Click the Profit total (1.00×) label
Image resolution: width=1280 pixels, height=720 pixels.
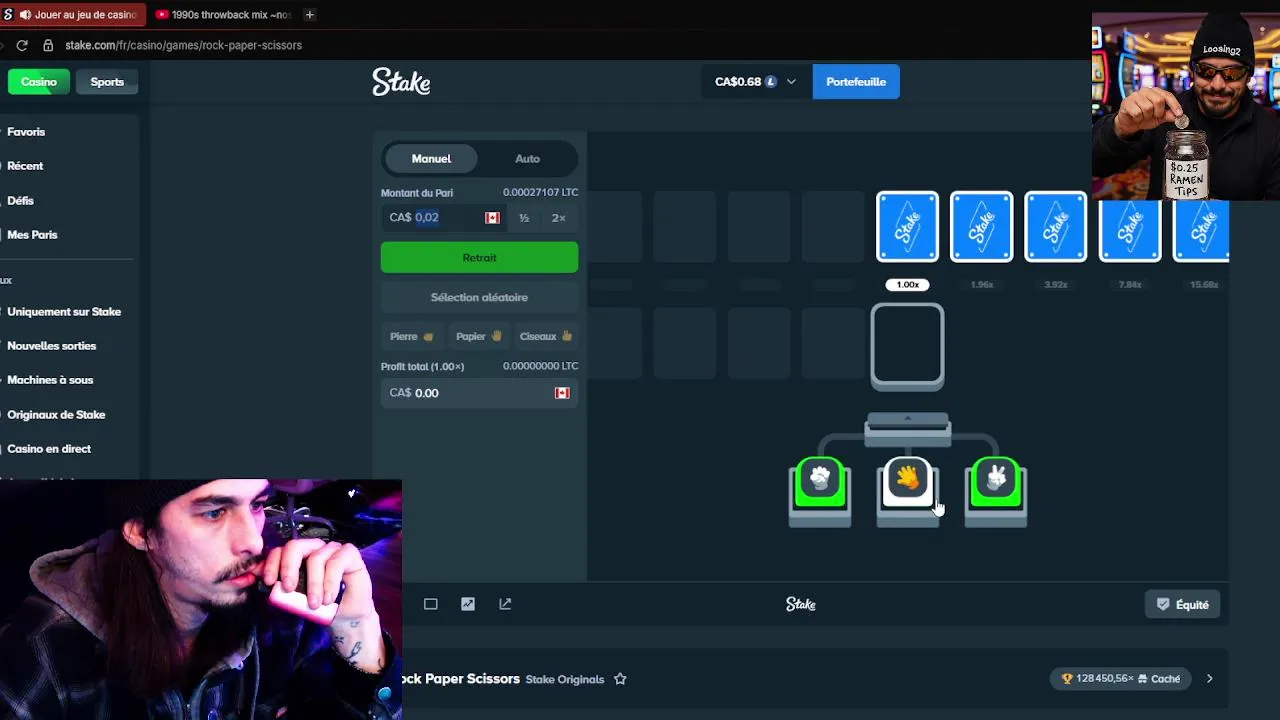coord(422,367)
